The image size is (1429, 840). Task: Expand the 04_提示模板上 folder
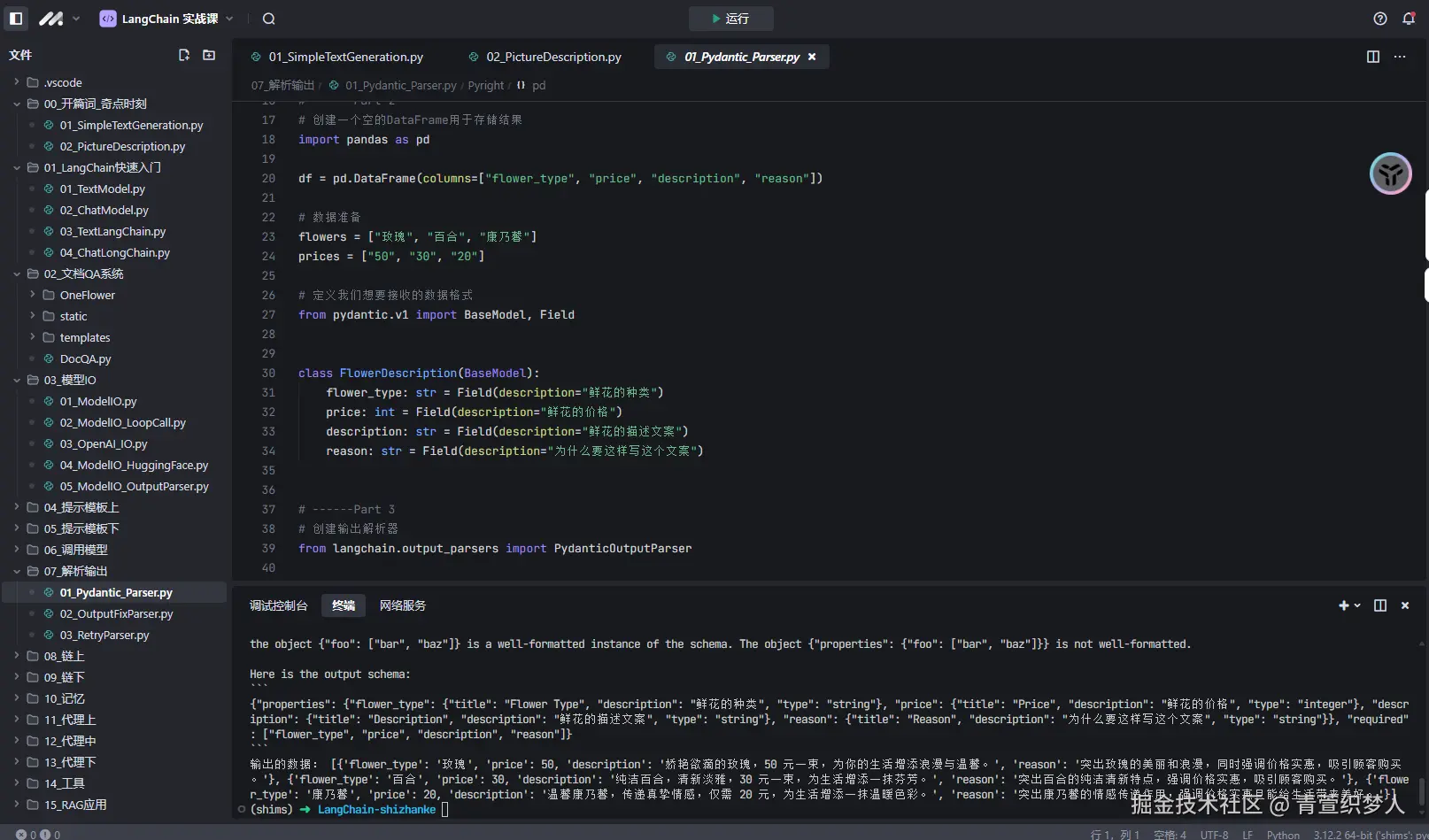coord(81,507)
